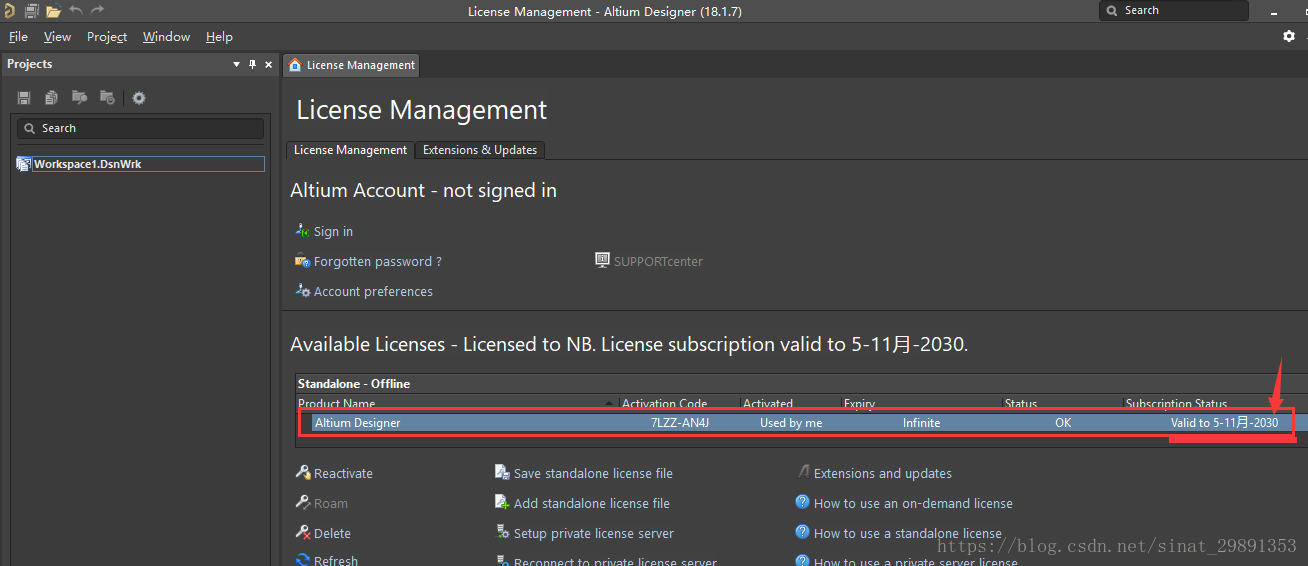Click the Used by me cell
1308x566 pixels.
(x=791, y=423)
